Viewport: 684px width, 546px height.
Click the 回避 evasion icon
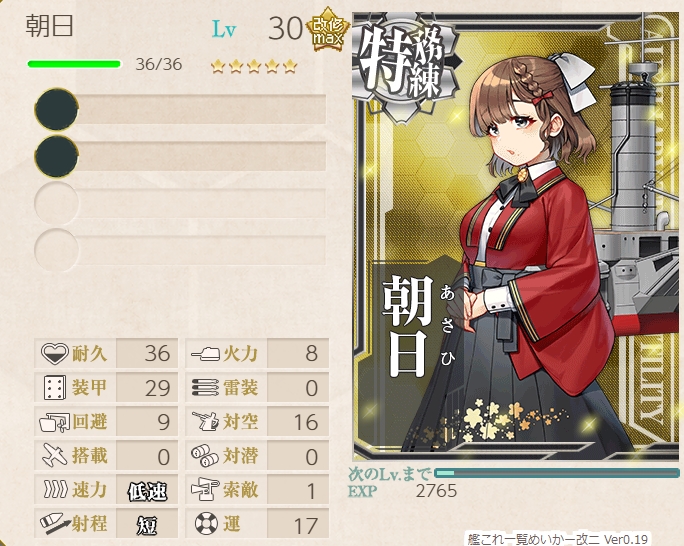point(55,422)
